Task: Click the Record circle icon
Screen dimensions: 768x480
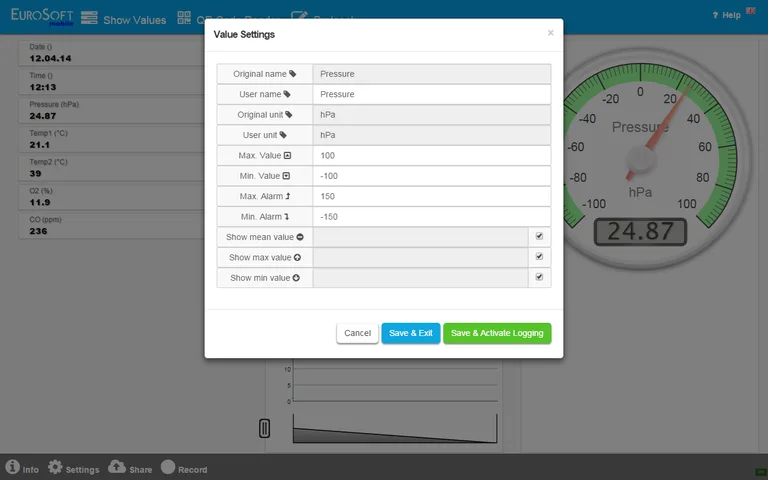Action: point(168,467)
